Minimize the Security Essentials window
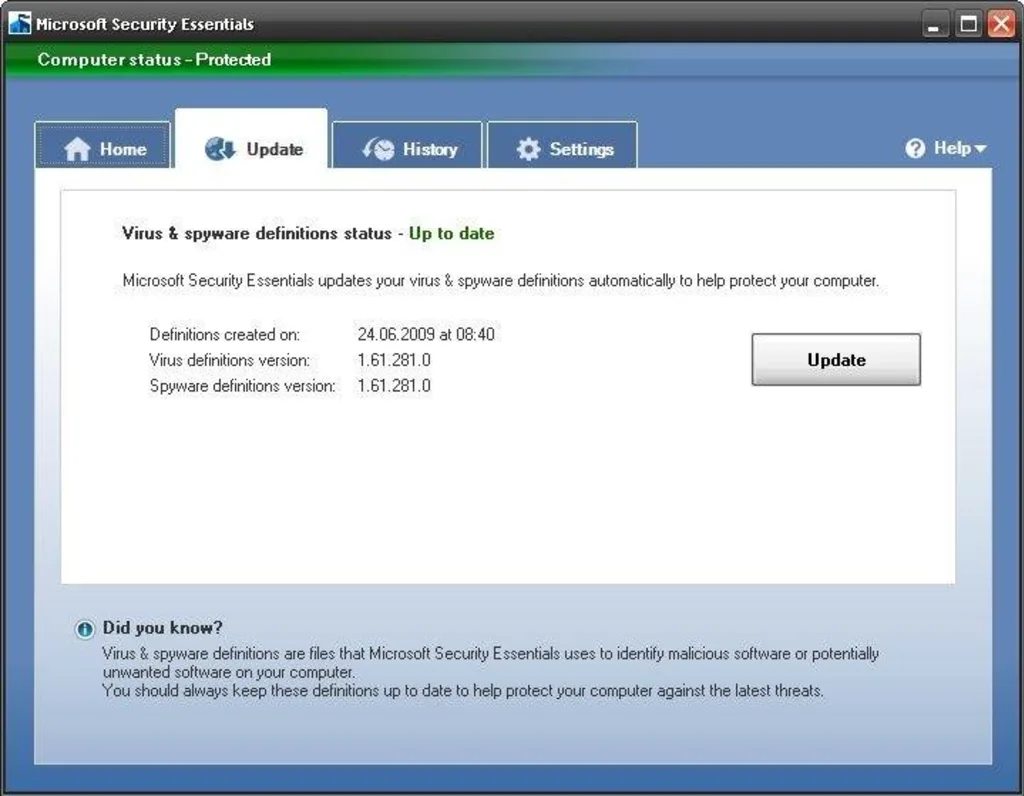Viewport: 1024px width, 796px height. (935, 25)
